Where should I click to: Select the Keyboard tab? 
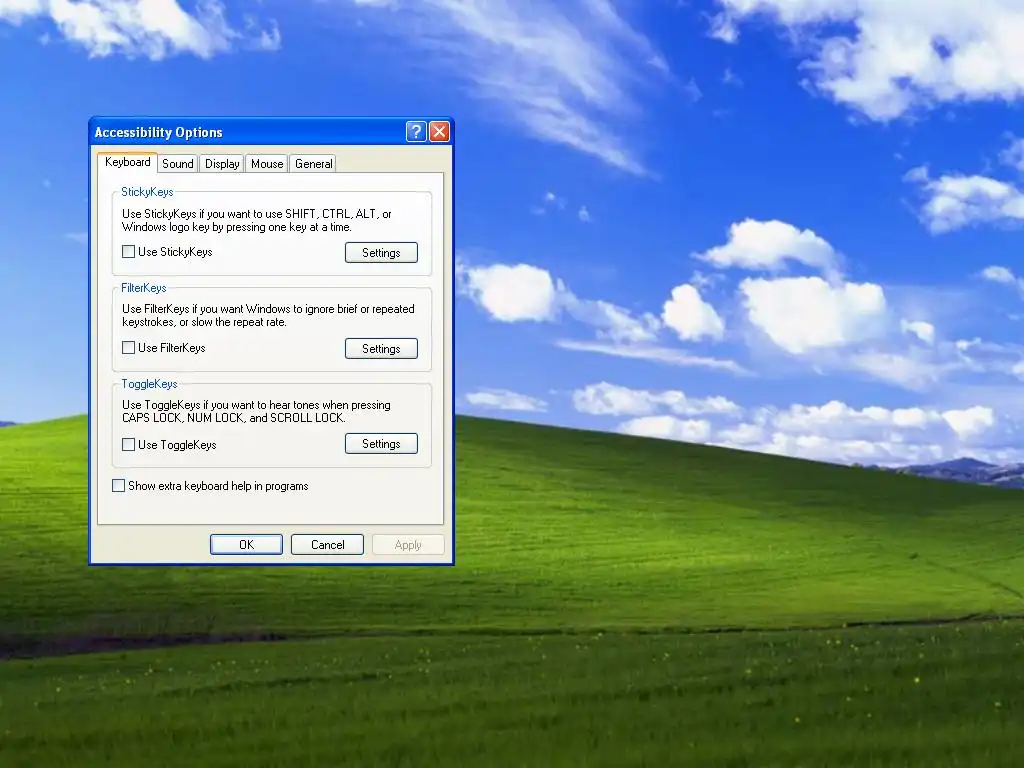pyautogui.click(x=127, y=162)
